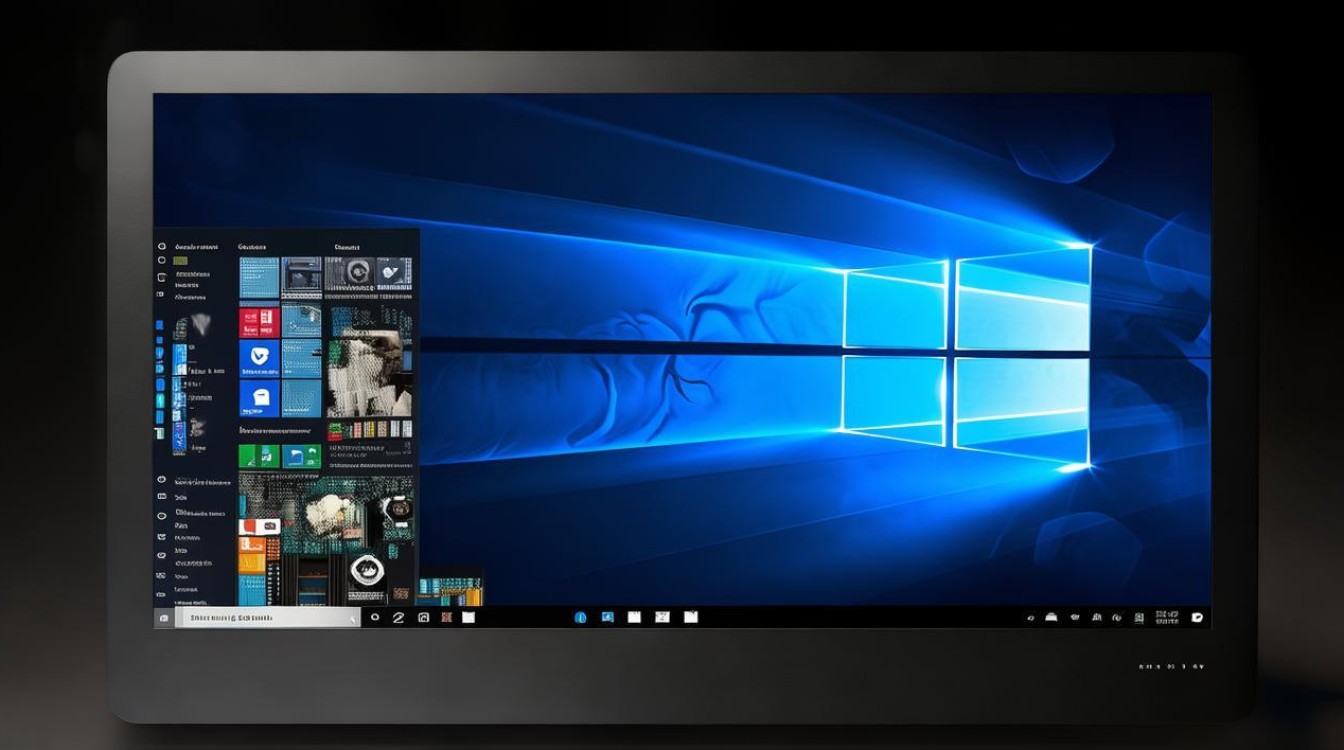Open the Windows Start button on the taskbar
The image size is (1344, 750).
coord(163,618)
